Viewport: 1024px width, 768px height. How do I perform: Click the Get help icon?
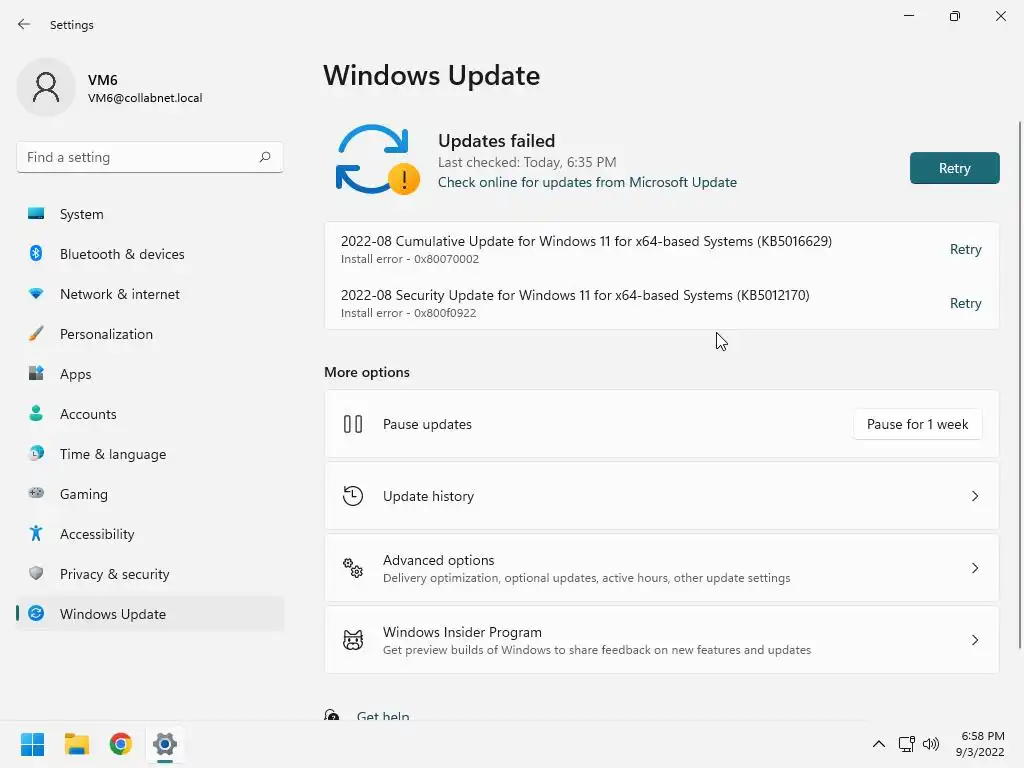click(x=332, y=716)
